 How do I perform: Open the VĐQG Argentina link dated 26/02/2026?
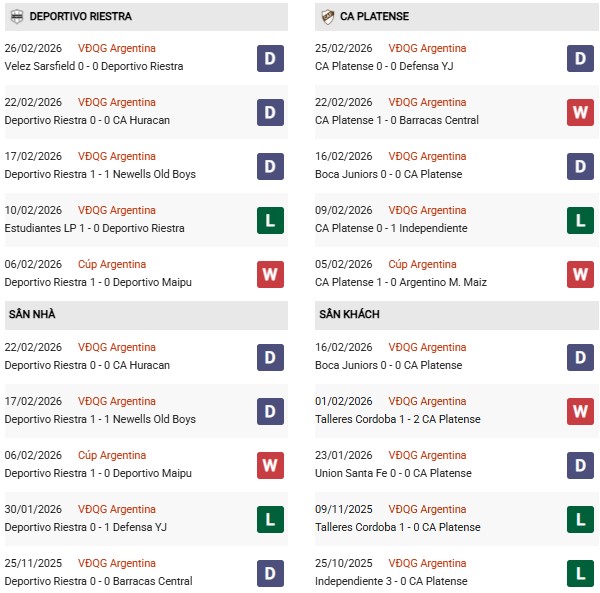(x=117, y=48)
